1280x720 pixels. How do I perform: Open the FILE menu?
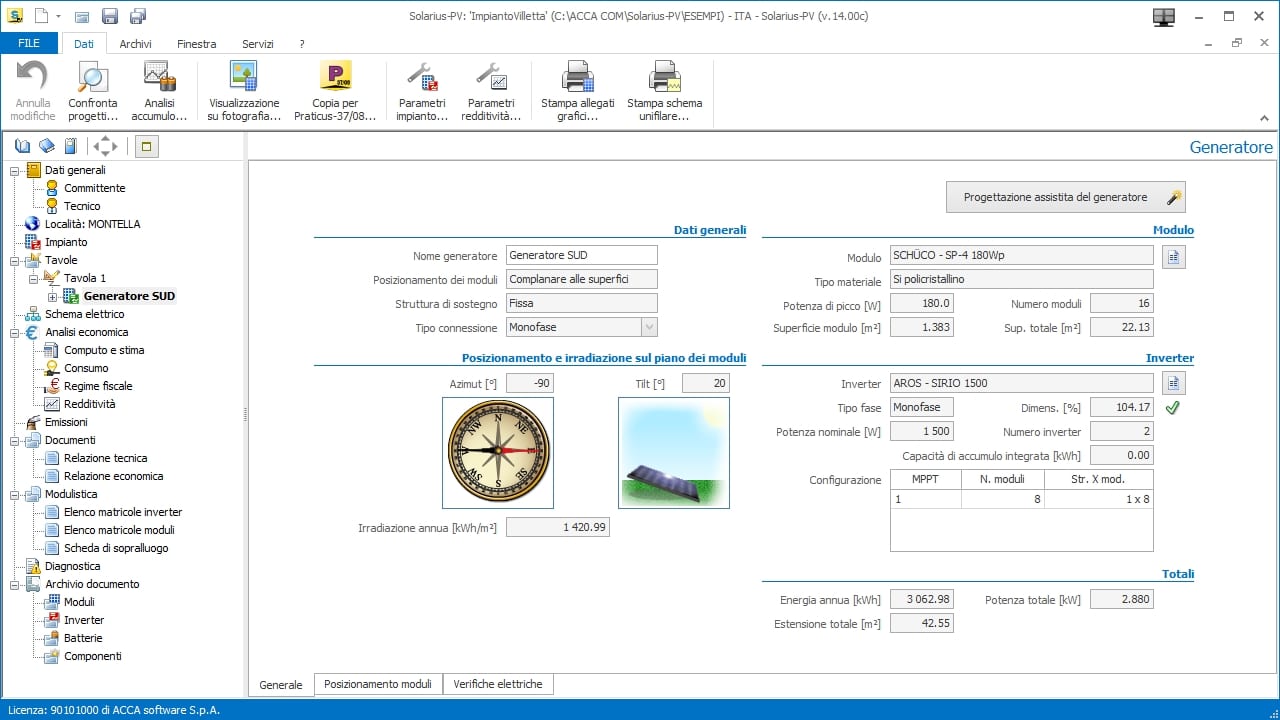click(29, 44)
